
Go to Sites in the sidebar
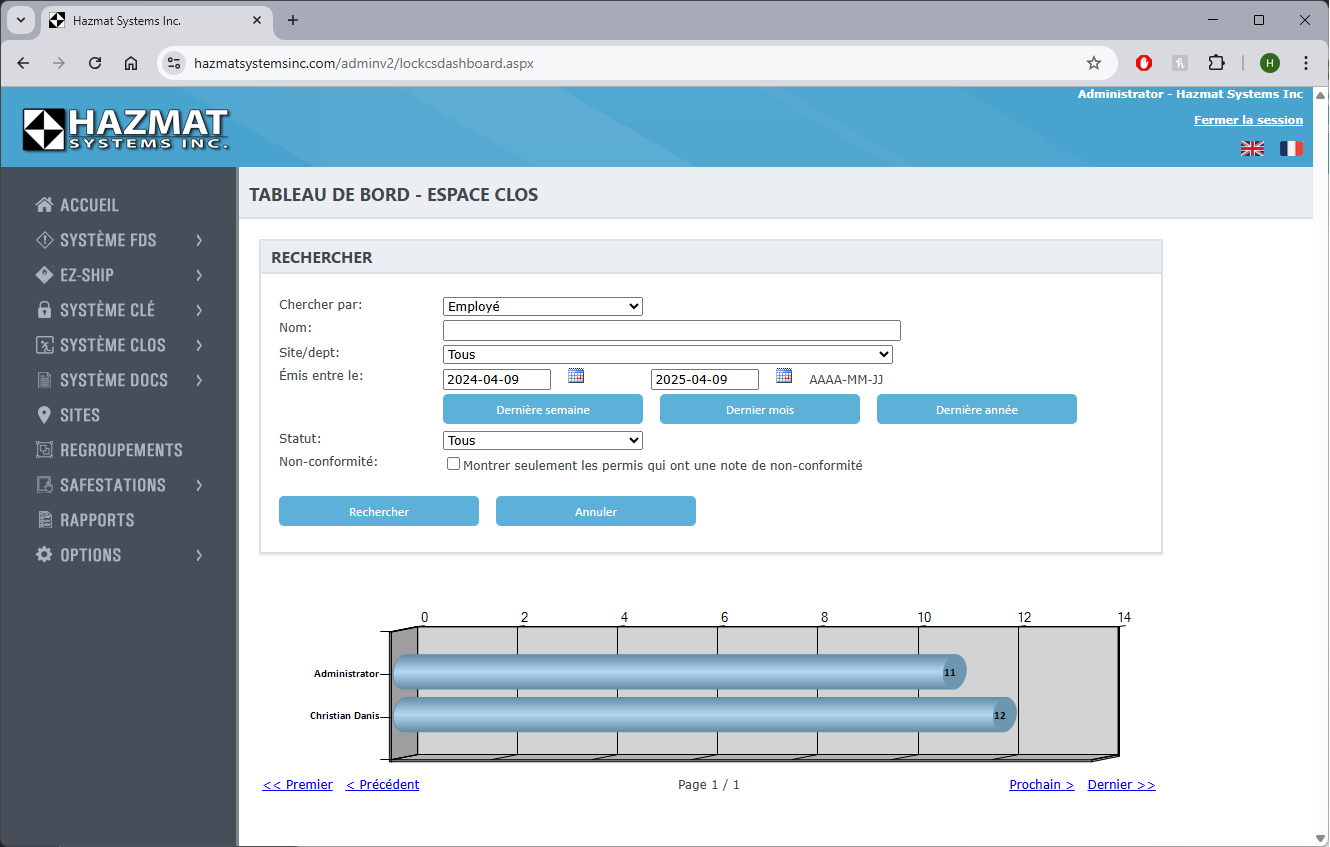click(x=80, y=415)
